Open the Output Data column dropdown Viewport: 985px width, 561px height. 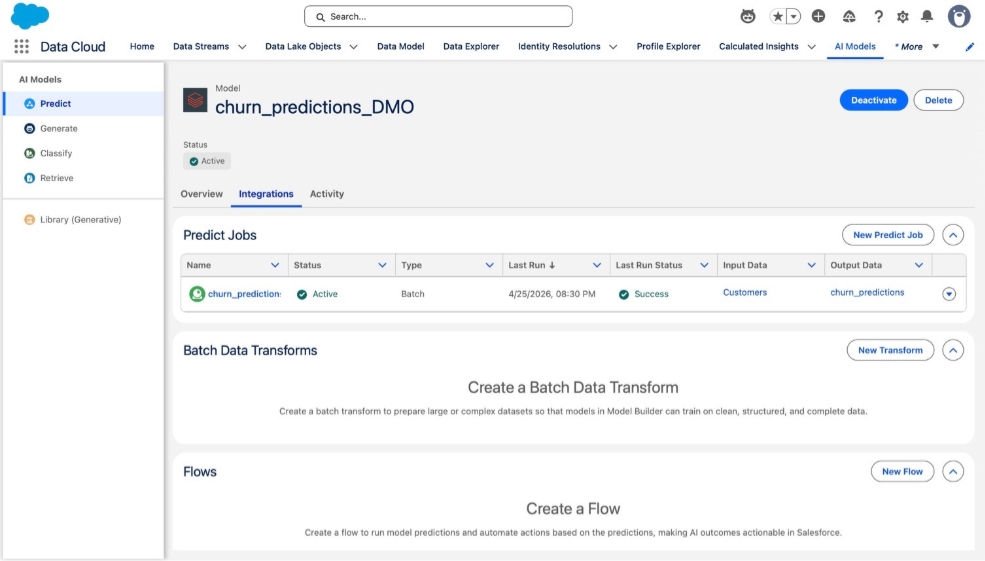click(919, 265)
